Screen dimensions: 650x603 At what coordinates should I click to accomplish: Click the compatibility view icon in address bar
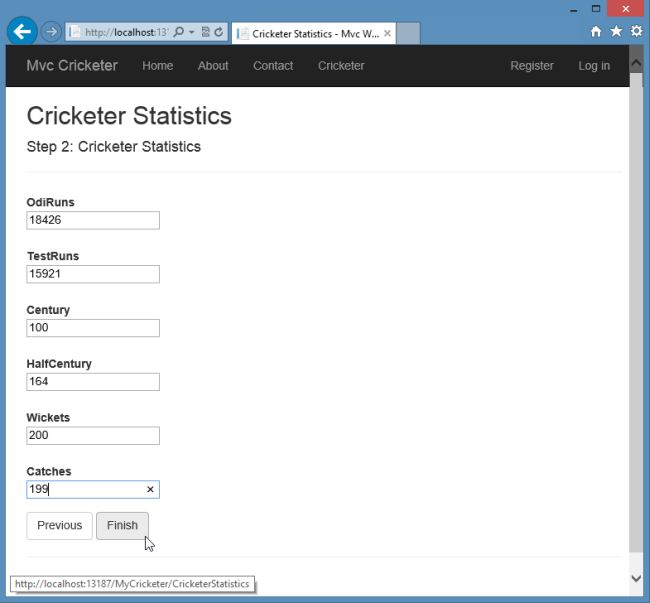(x=205, y=32)
